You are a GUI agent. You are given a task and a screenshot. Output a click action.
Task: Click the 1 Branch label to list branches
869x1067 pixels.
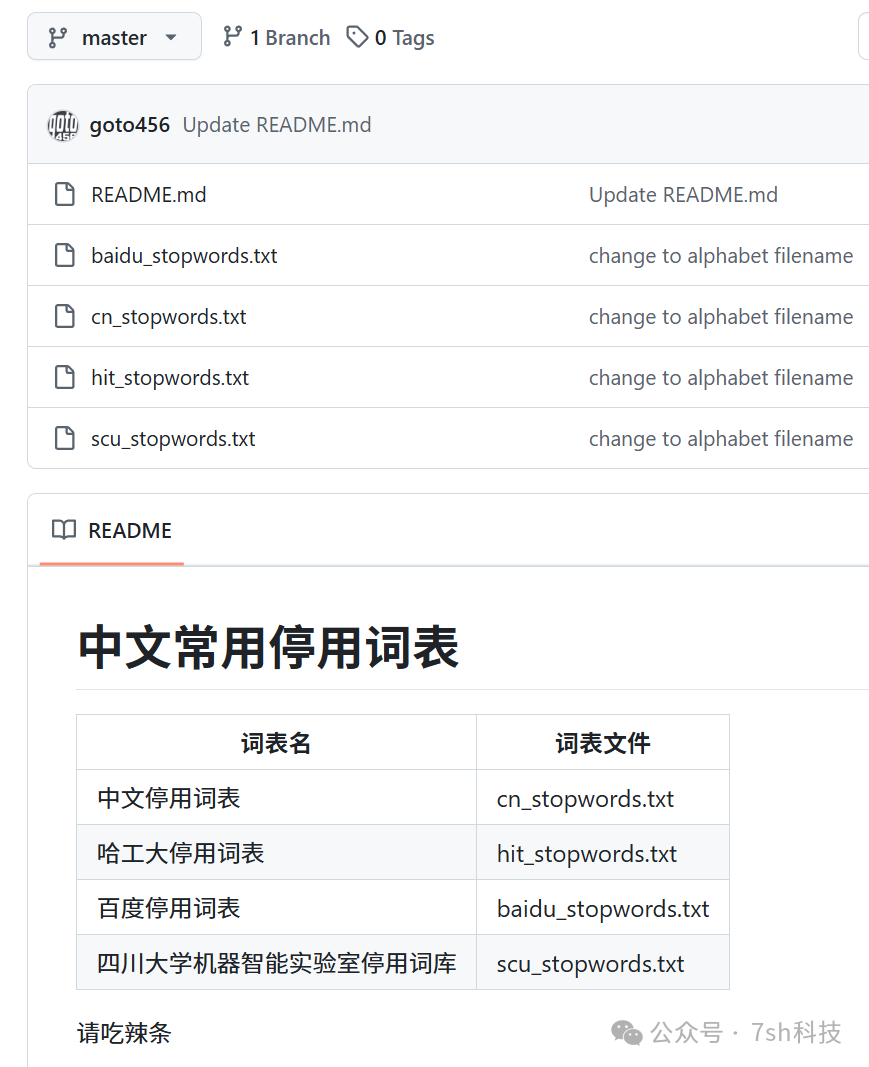pos(287,36)
